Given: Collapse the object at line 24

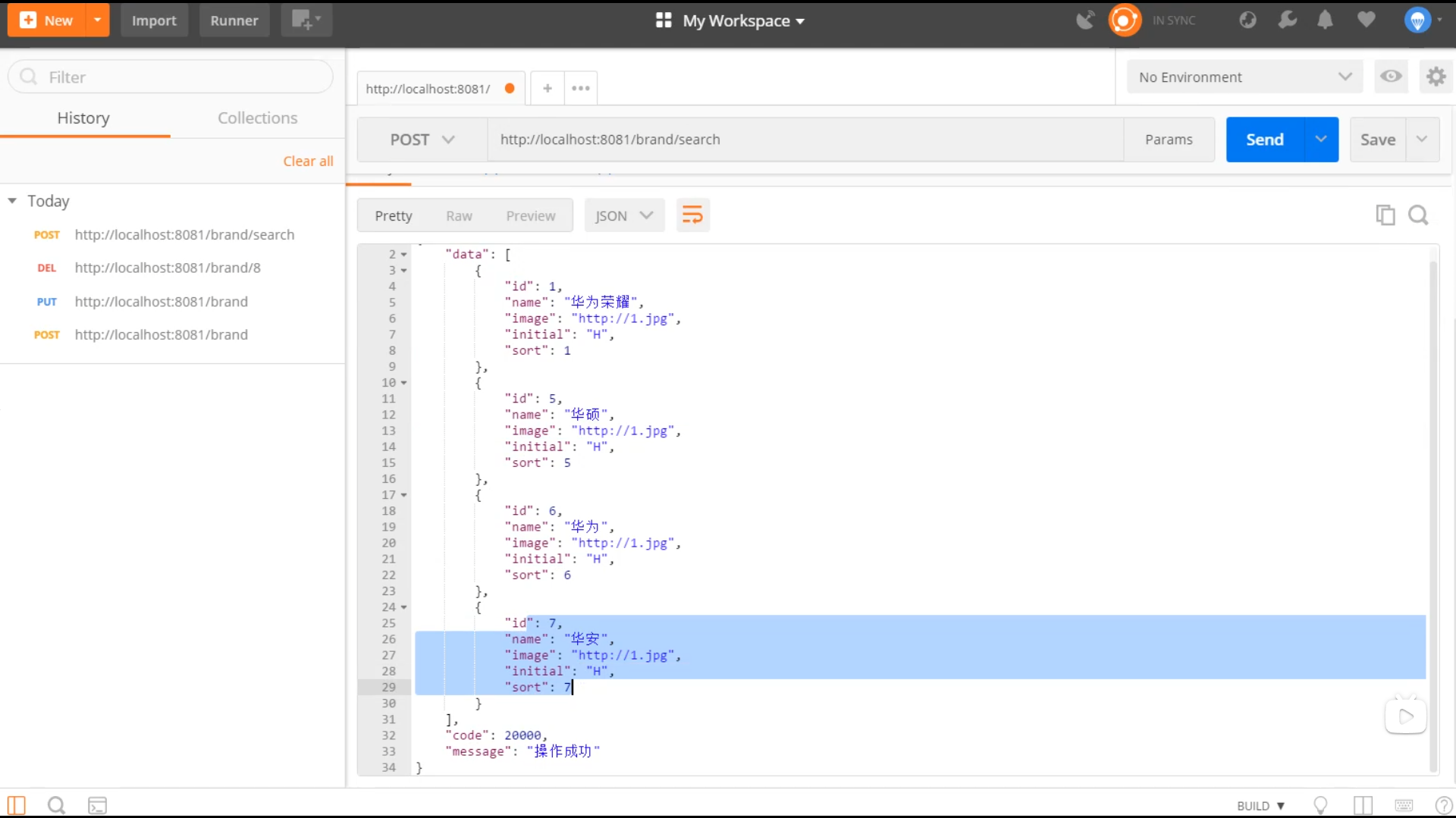Looking at the screenshot, I should point(404,607).
